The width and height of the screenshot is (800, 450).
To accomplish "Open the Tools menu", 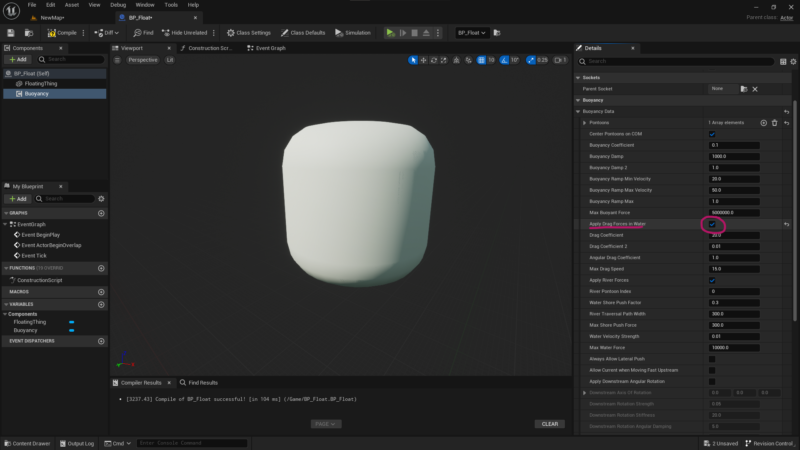I will [171, 5].
